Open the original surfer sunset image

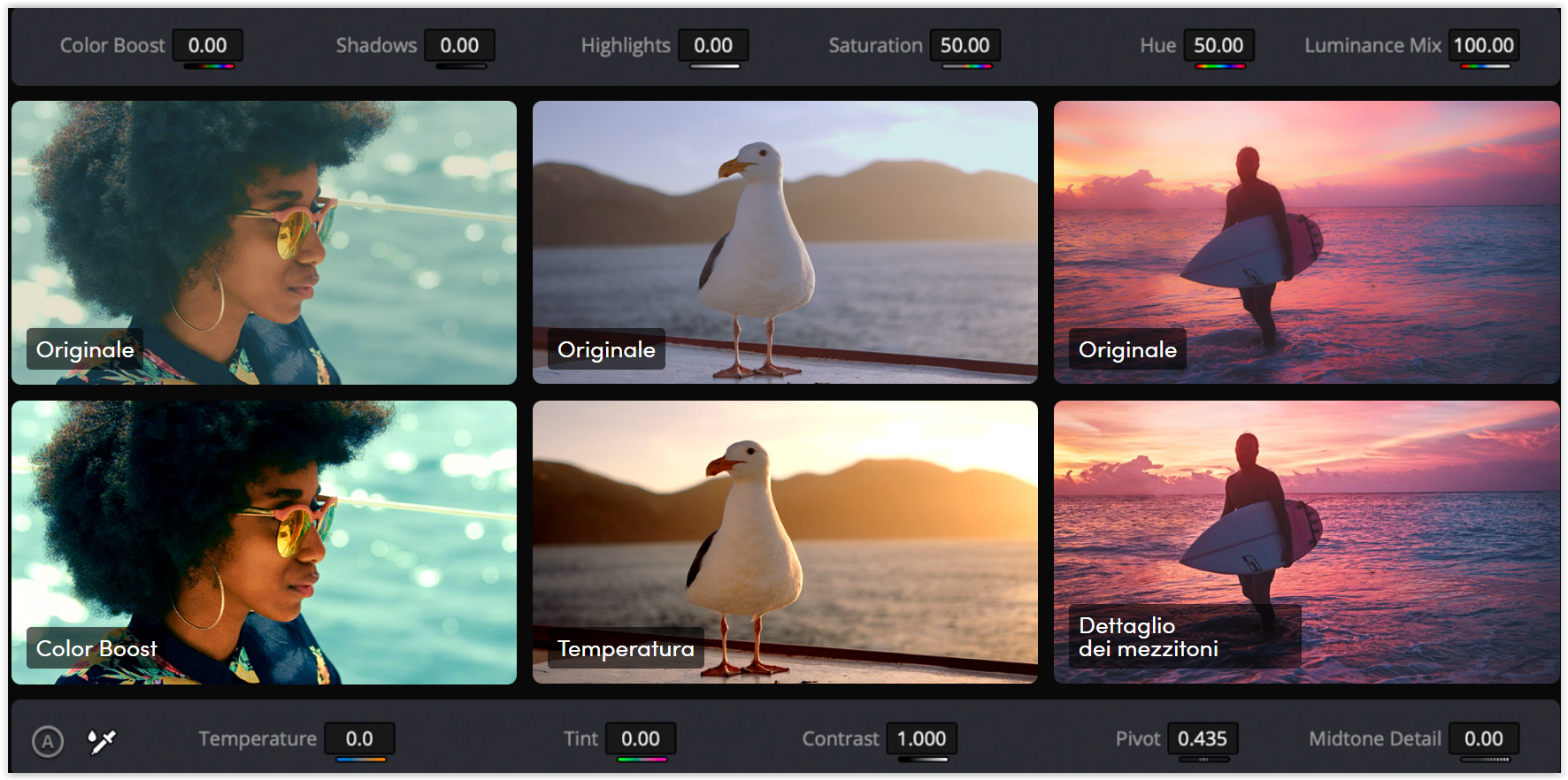(1306, 242)
